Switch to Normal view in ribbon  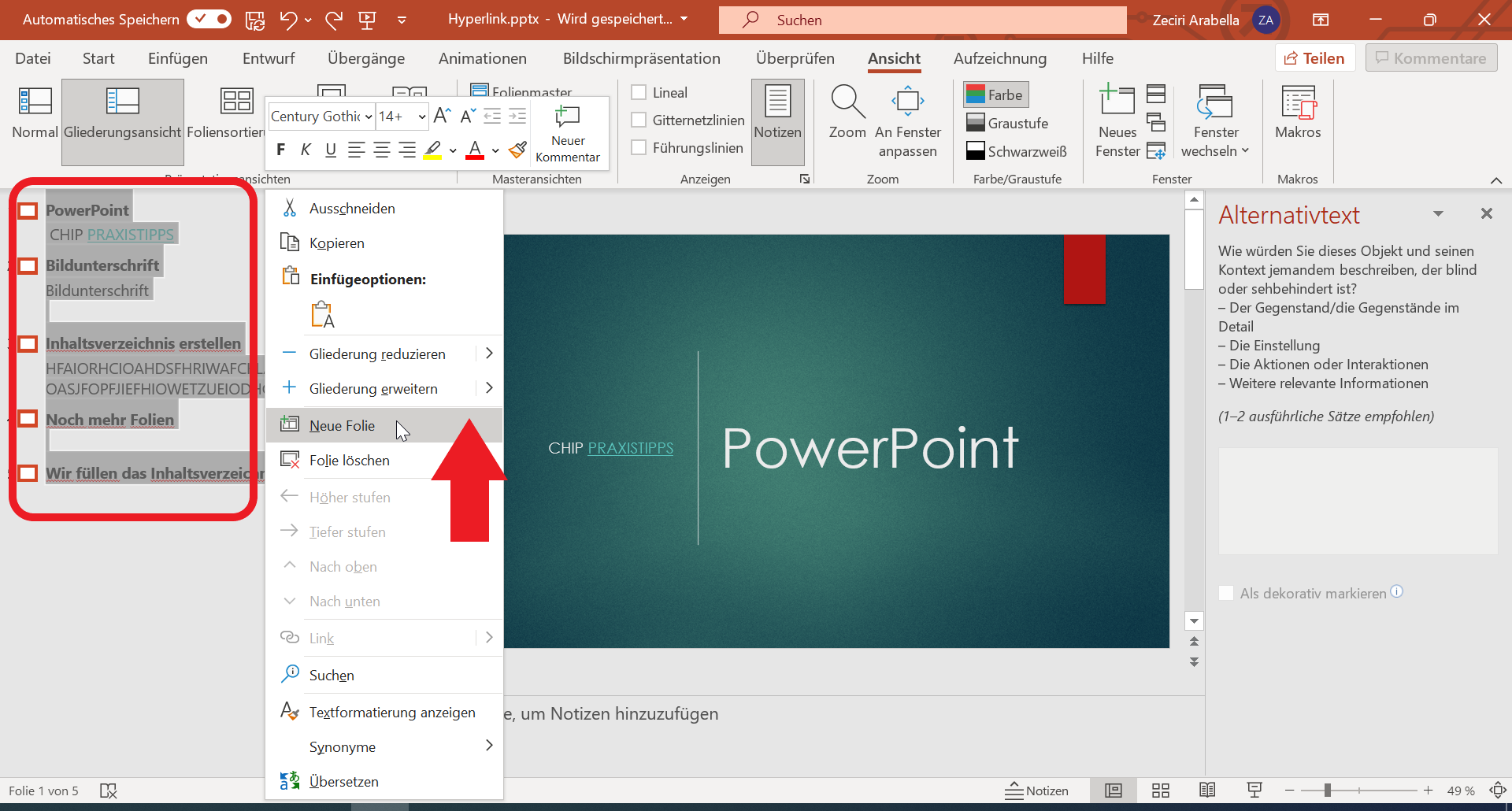tap(35, 114)
